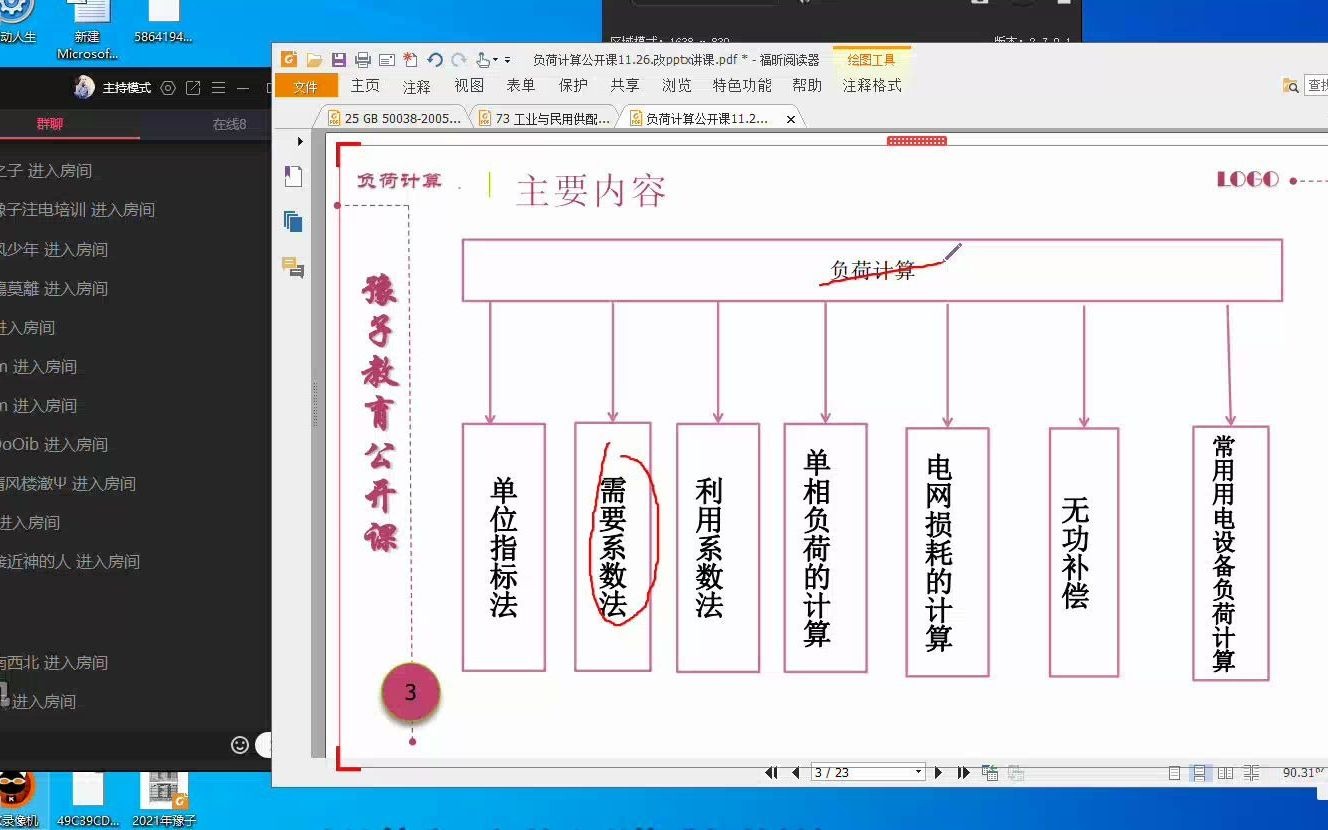Select the Hand tool icon
Image resolution: width=1328 pixels, height=830 pixels.
pyautogui.click(x=483, y=59)
